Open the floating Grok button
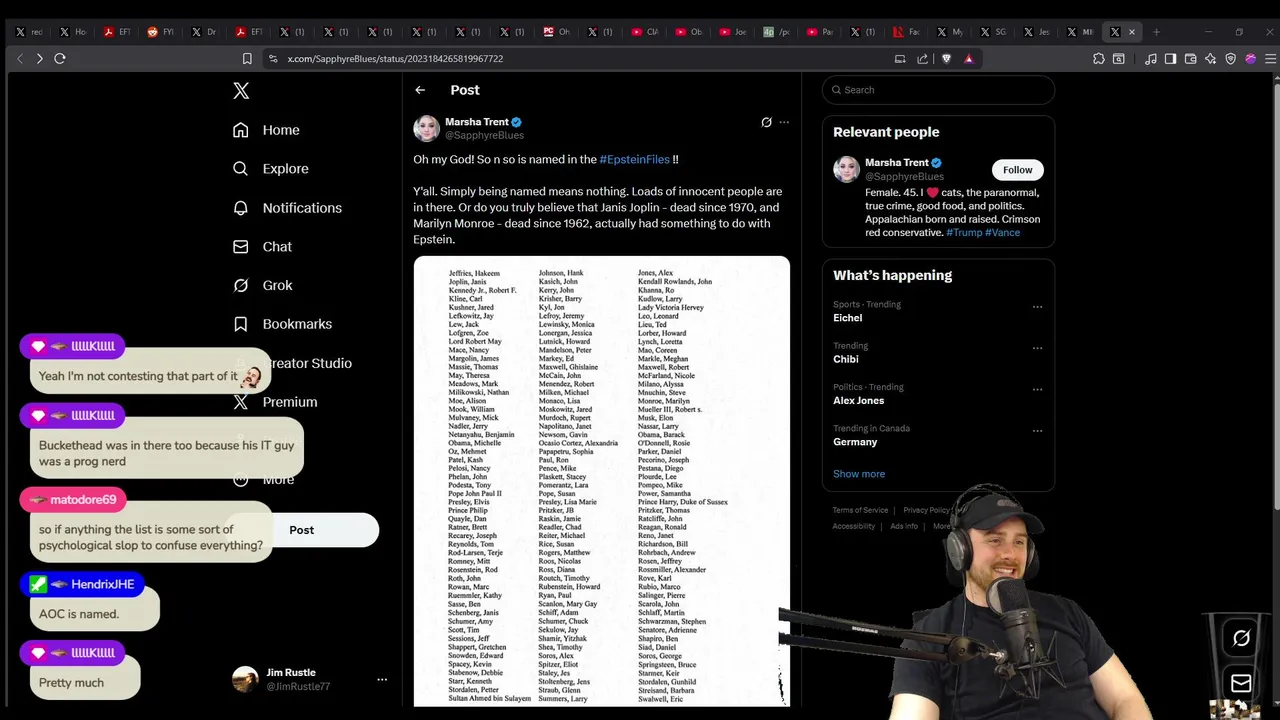This screenshot has height=720, width=1280. click(x=1241, y=638)
